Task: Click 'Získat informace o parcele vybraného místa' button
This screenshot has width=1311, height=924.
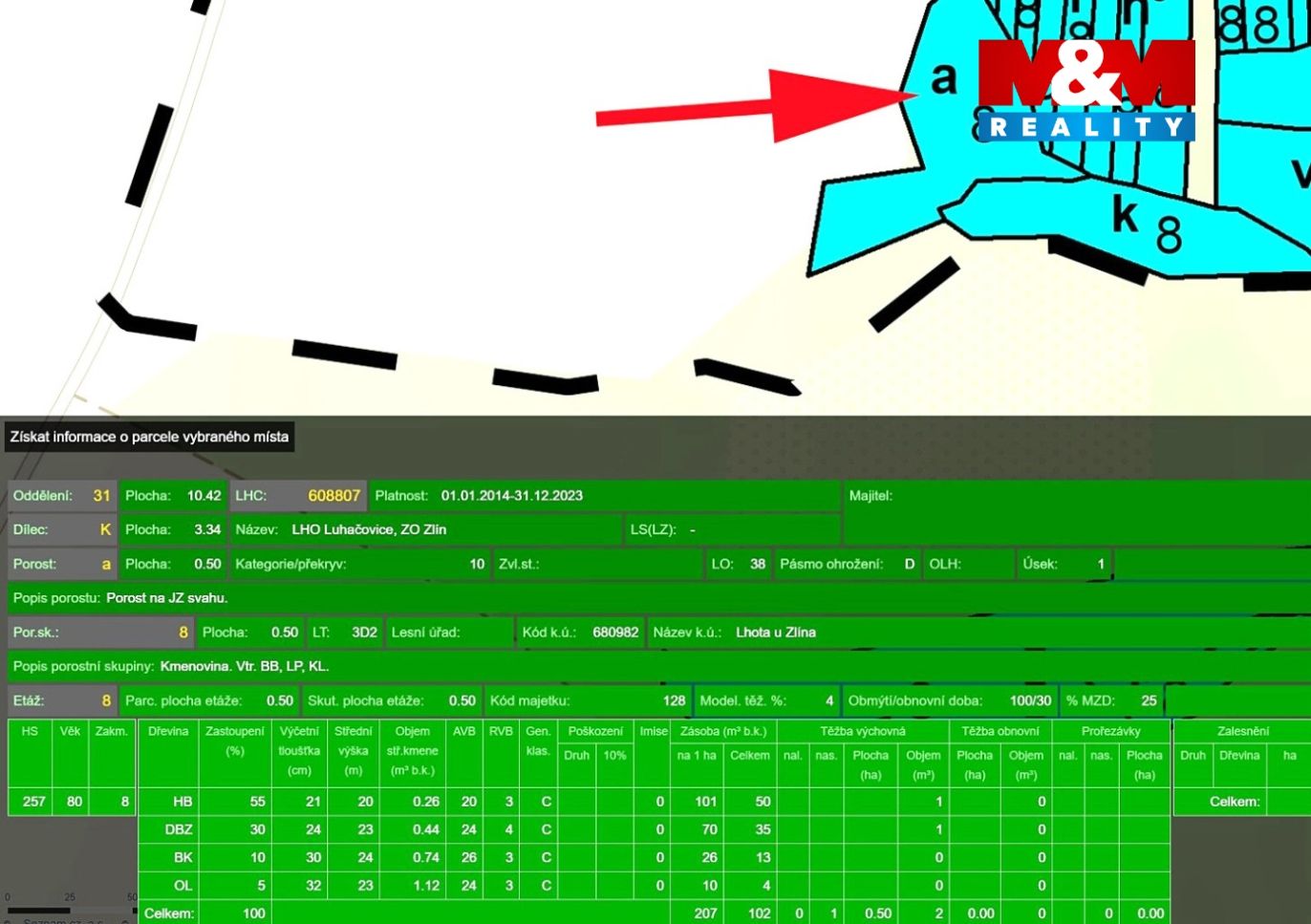Action: 149,437
